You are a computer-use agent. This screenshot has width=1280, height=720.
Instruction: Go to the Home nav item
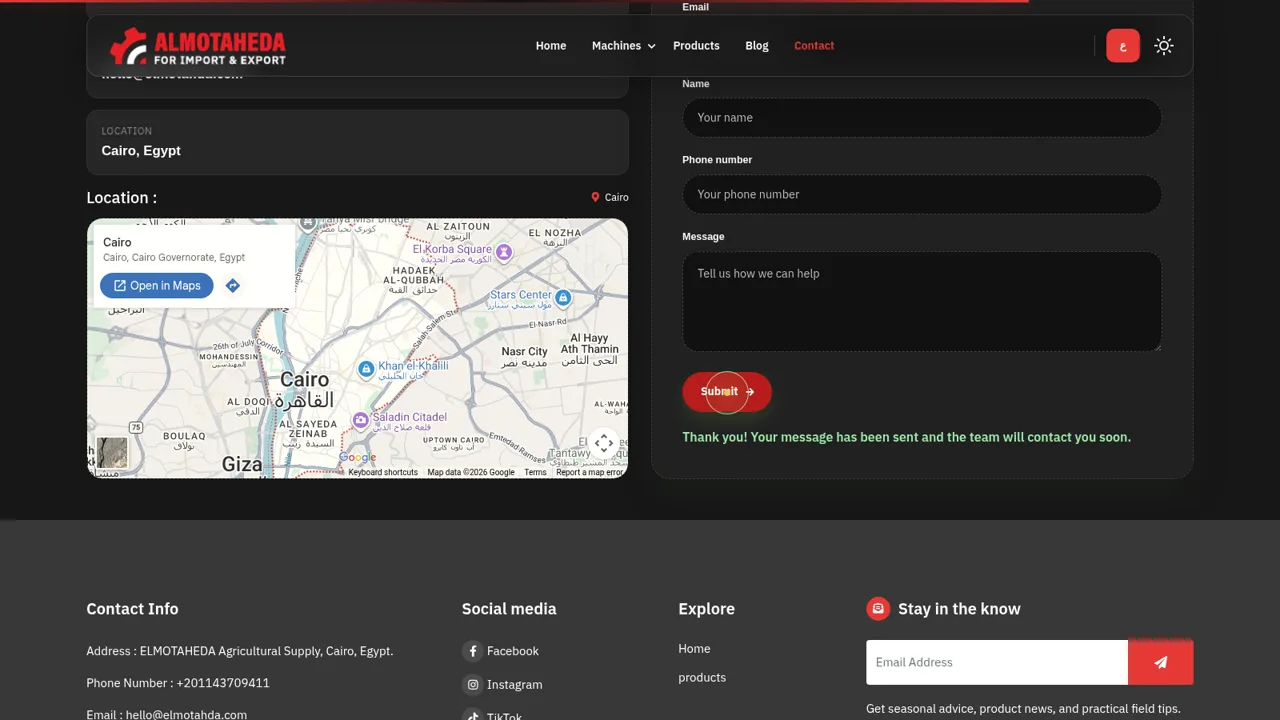pos(551,46)
